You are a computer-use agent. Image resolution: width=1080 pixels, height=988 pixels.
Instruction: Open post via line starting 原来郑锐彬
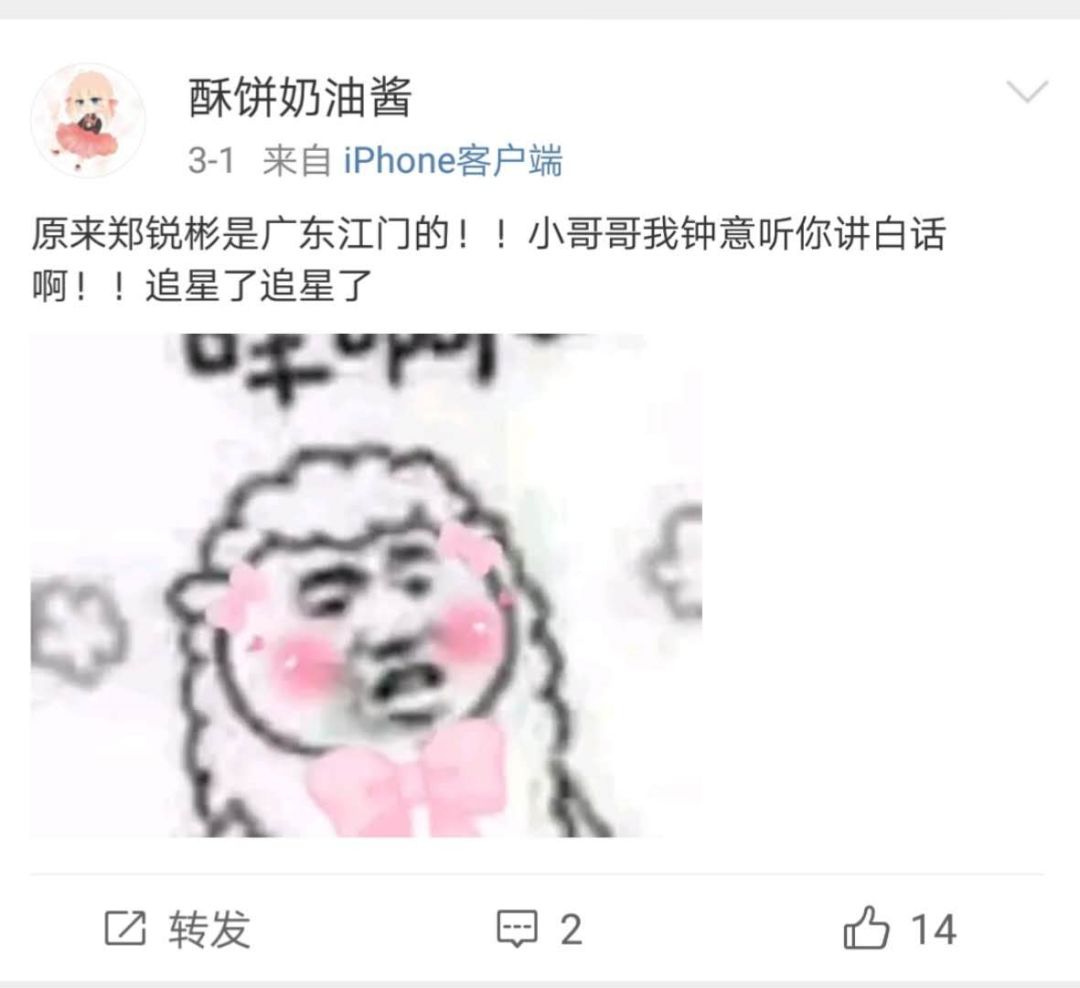(x=488, y=234)
